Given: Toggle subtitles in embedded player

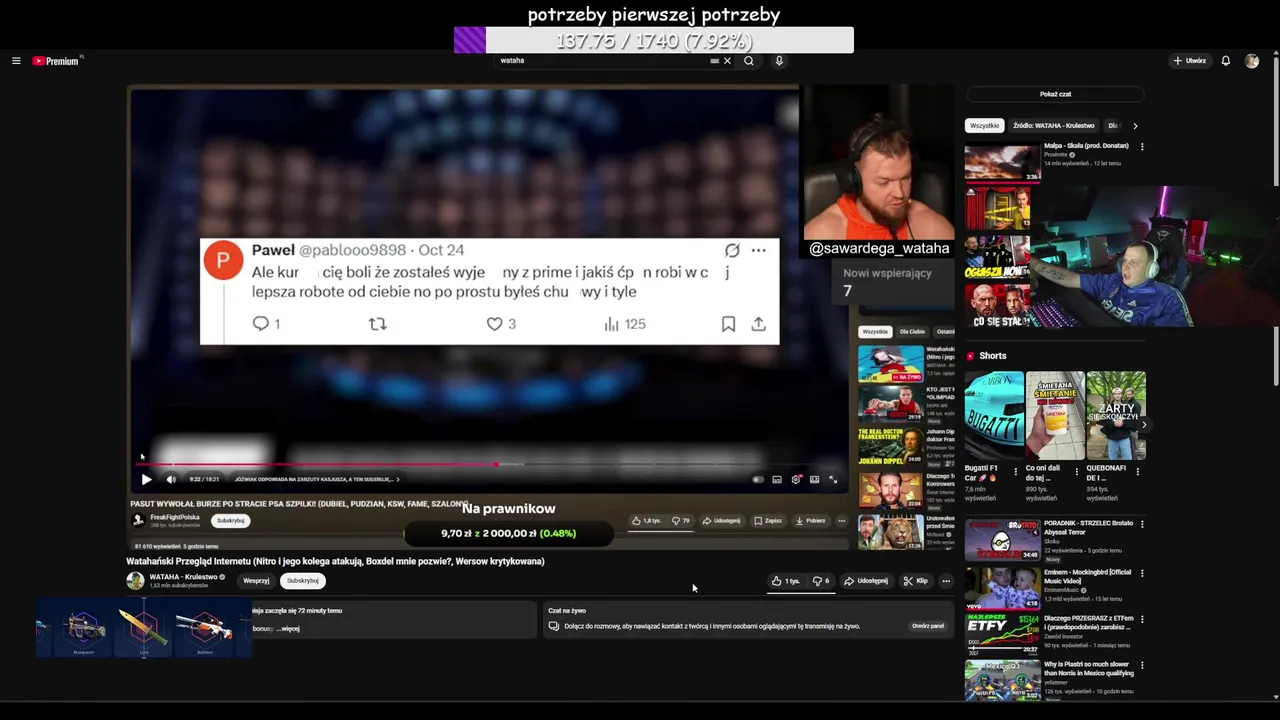Looking at the screenshot, I should point(777,479).
